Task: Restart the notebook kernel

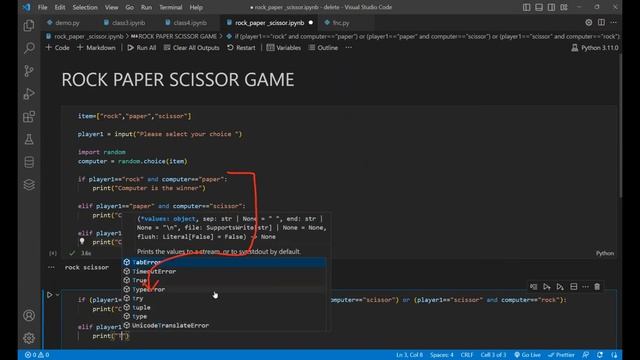Action: pos(241,48)
